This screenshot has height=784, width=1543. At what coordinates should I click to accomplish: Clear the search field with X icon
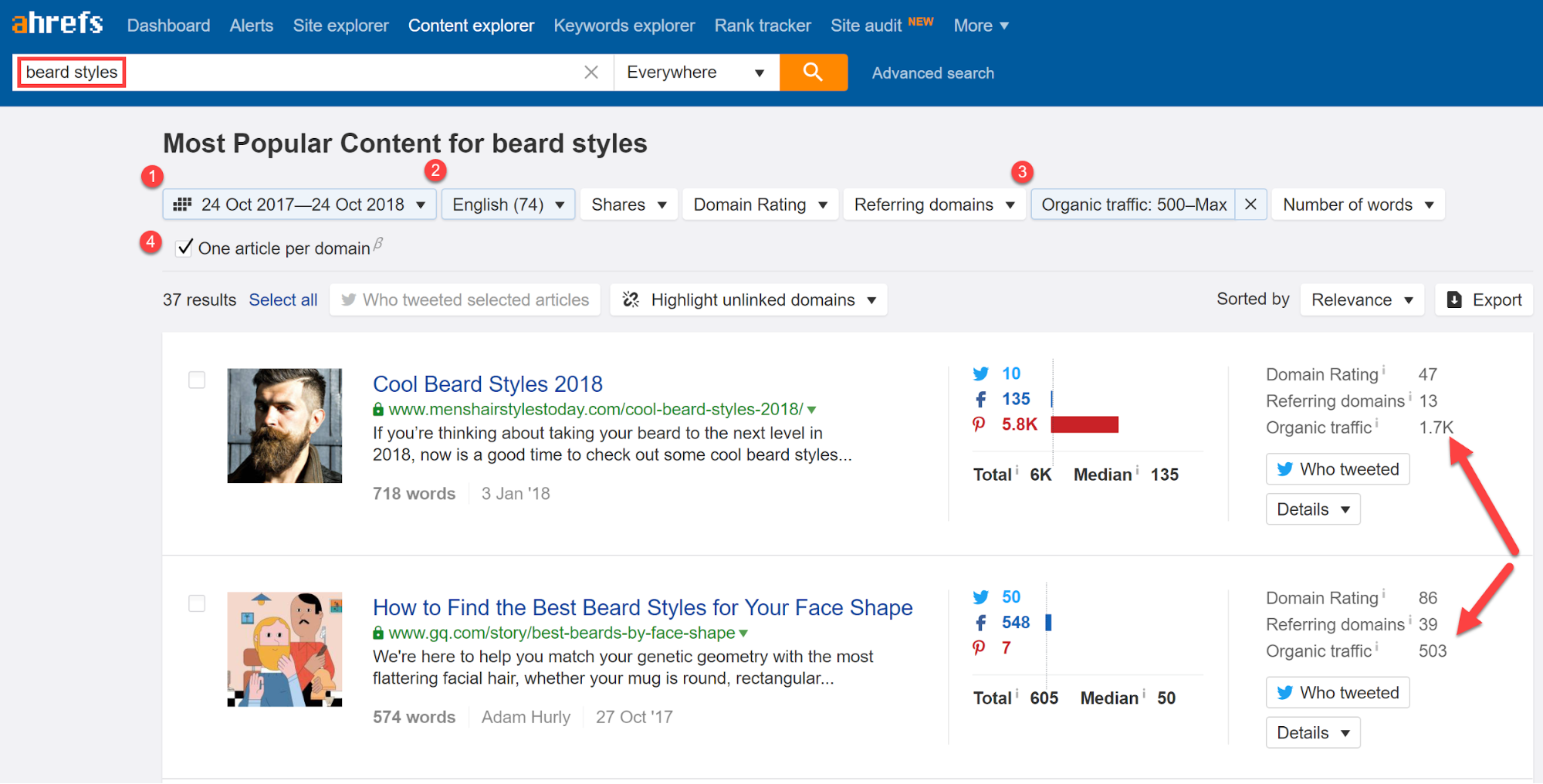click(591, 73)
